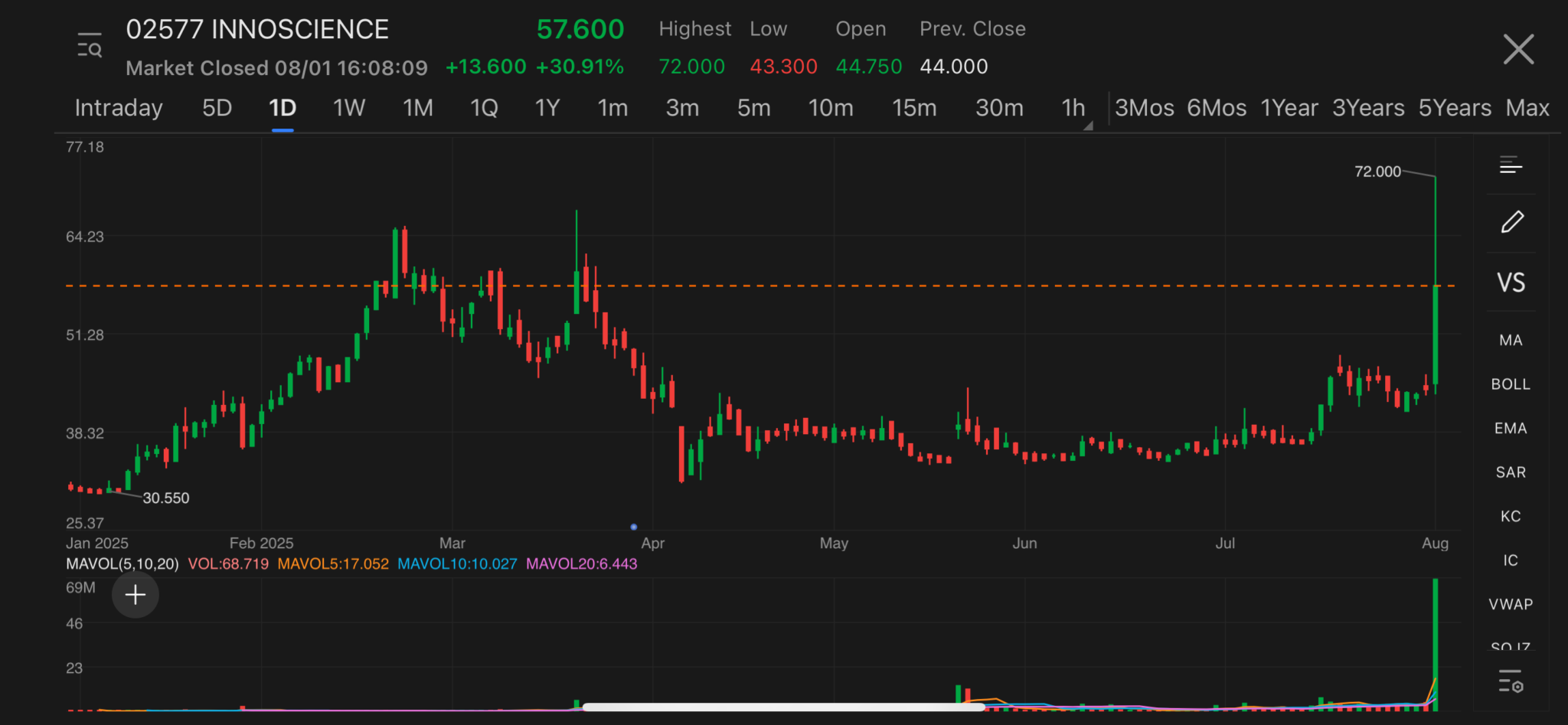
Task: Enable the BOLL indicator
Action: 1511,384
